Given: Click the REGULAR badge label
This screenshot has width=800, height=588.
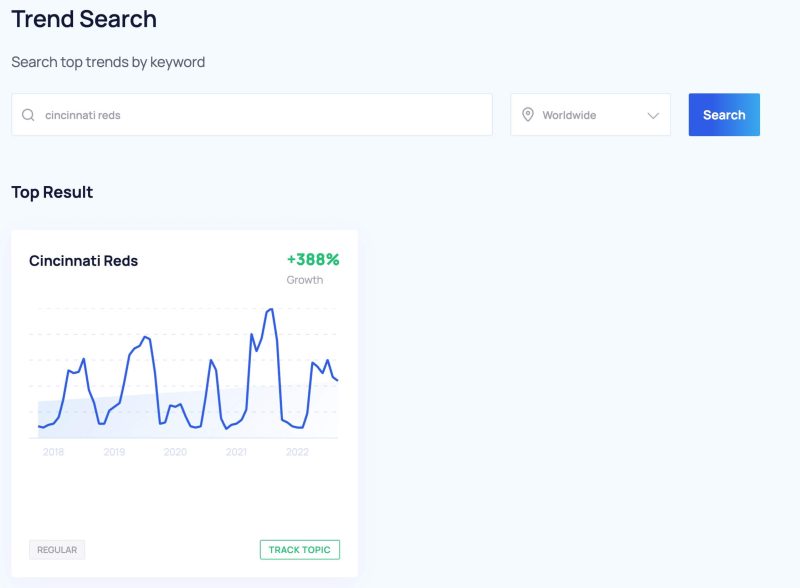Looking at the screenshot, I should click(58, 549).
